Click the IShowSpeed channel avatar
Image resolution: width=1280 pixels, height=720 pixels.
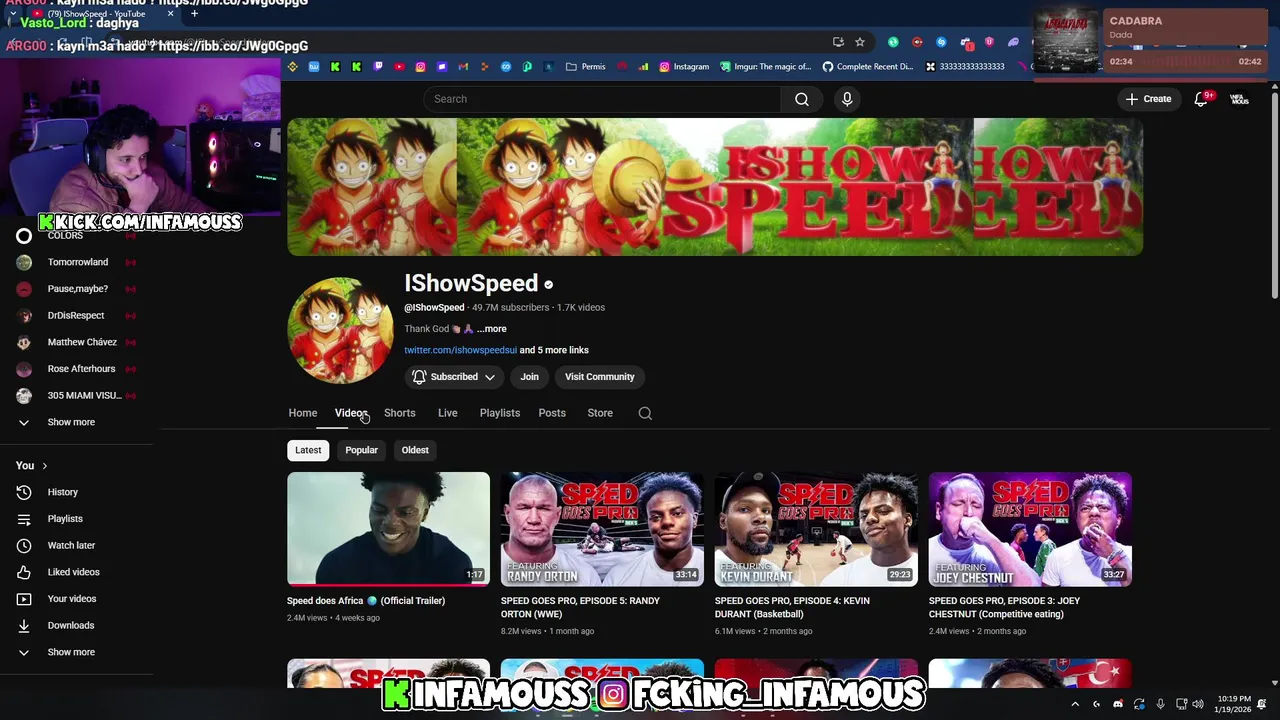click(340, 331)
